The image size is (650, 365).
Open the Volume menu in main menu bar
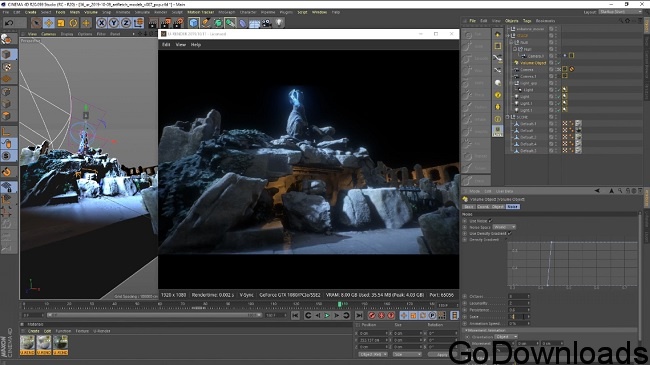tap(91, 12)
